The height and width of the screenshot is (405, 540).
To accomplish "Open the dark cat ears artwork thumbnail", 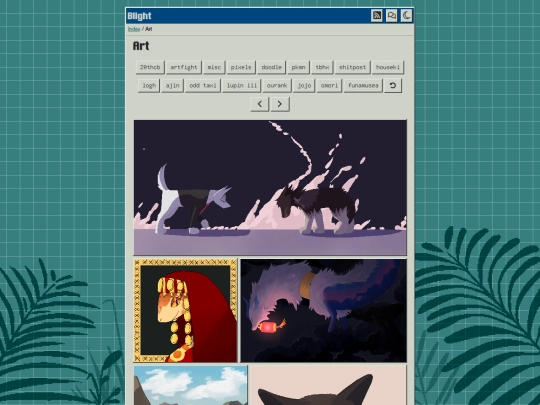I will [329, 385].
